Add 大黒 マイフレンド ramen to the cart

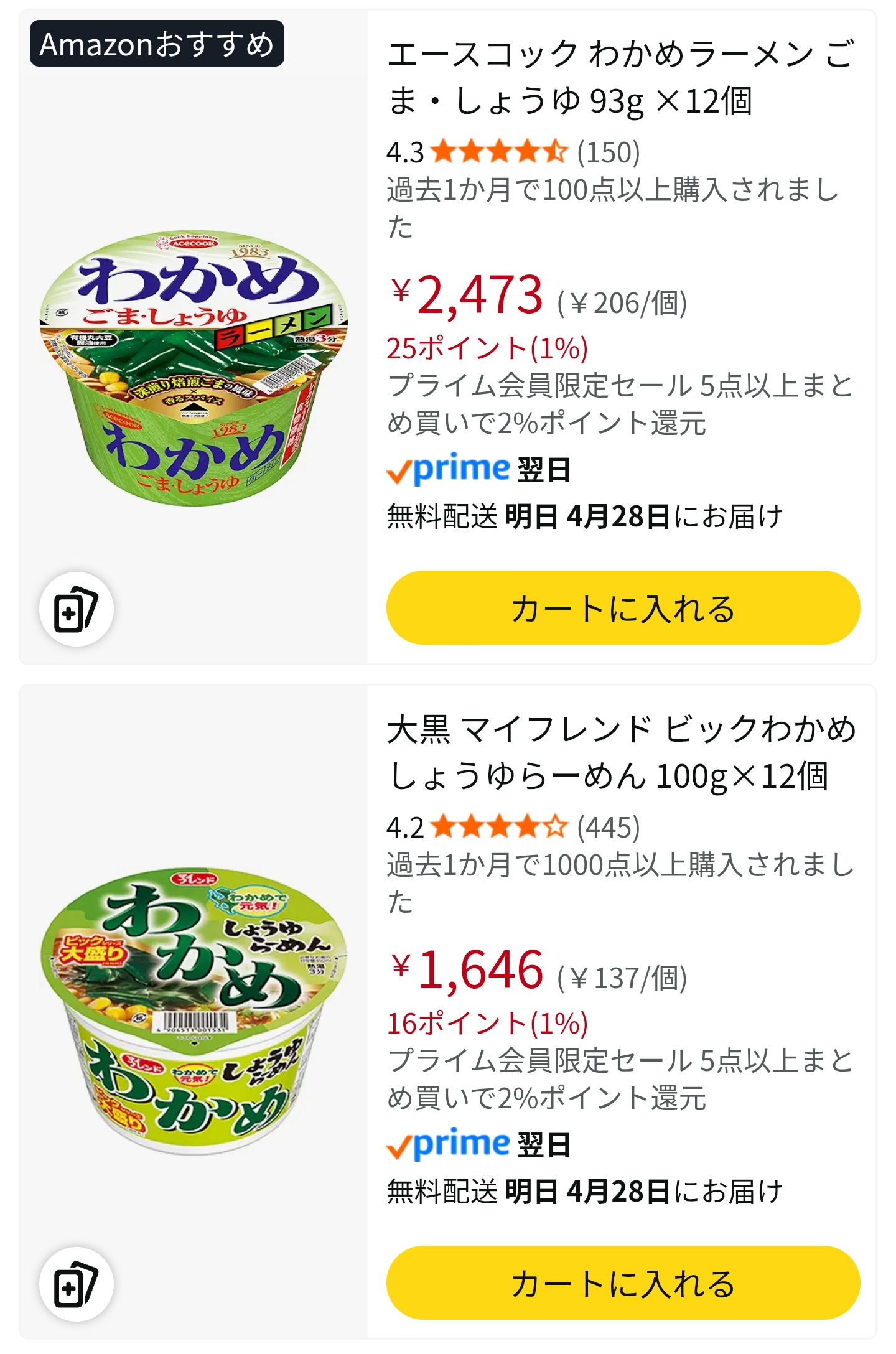point(623,1283)
